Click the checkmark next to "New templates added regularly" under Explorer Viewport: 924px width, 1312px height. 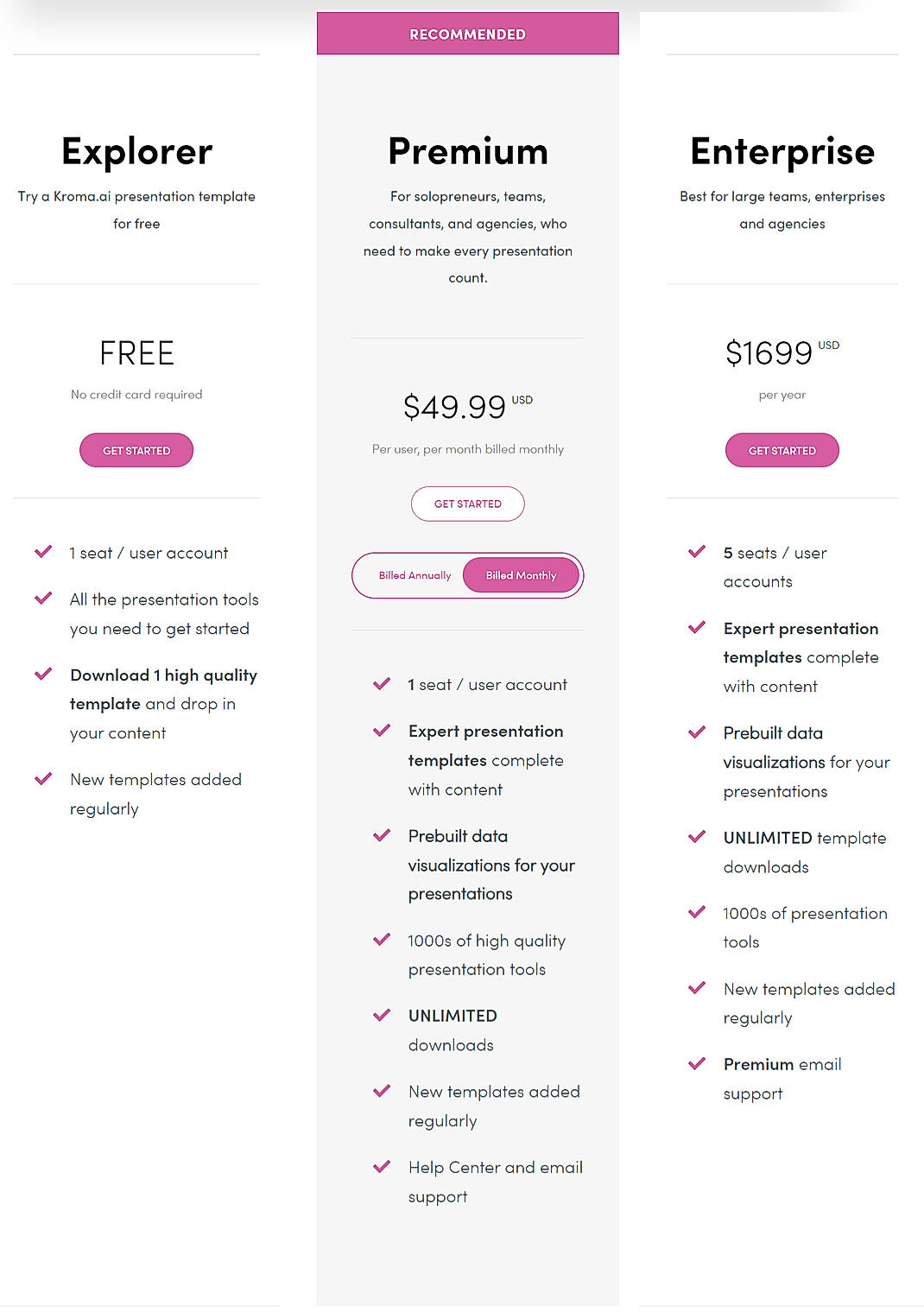(42, 778)
